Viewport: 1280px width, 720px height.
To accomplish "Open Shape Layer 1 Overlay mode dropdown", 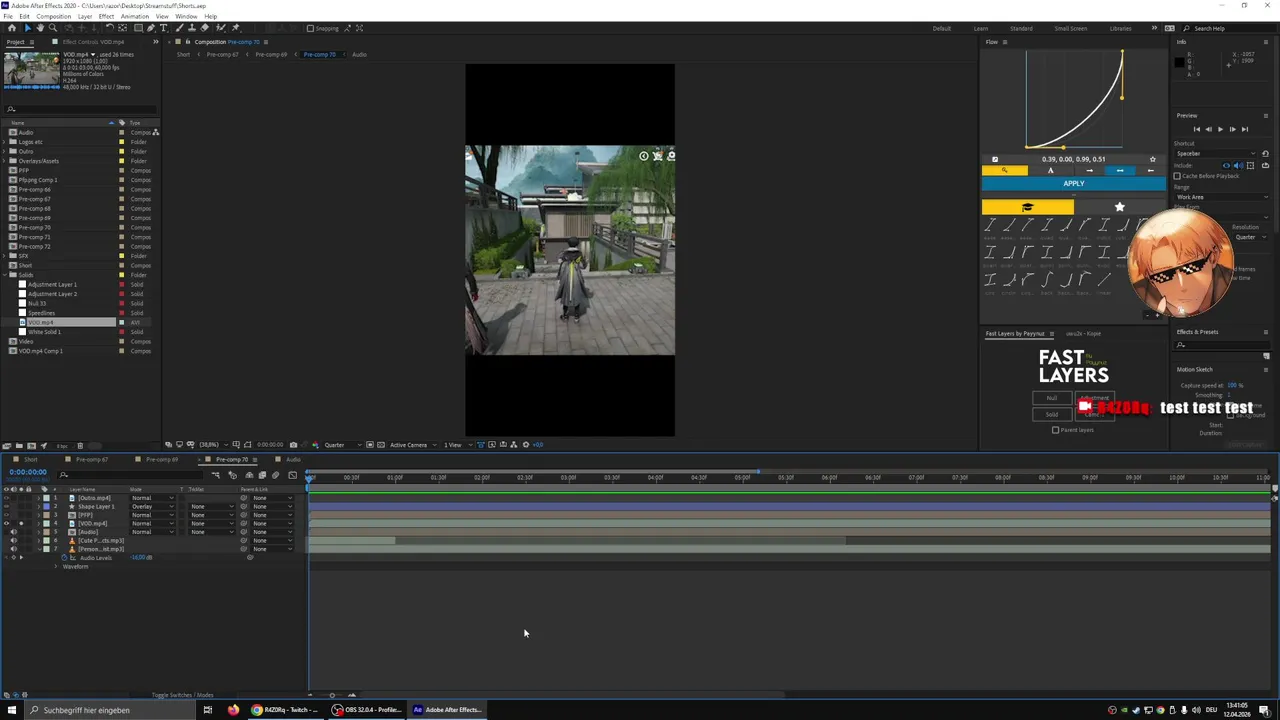I will coord(153,506).
